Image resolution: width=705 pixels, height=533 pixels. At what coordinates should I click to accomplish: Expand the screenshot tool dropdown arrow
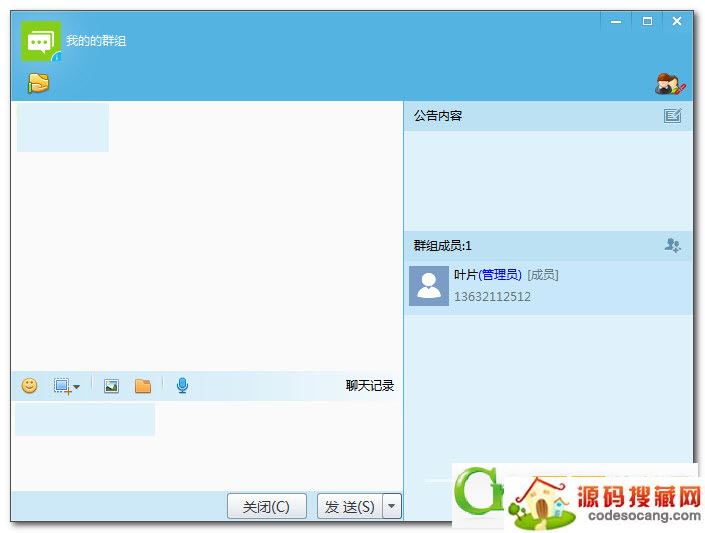[77, 387]
